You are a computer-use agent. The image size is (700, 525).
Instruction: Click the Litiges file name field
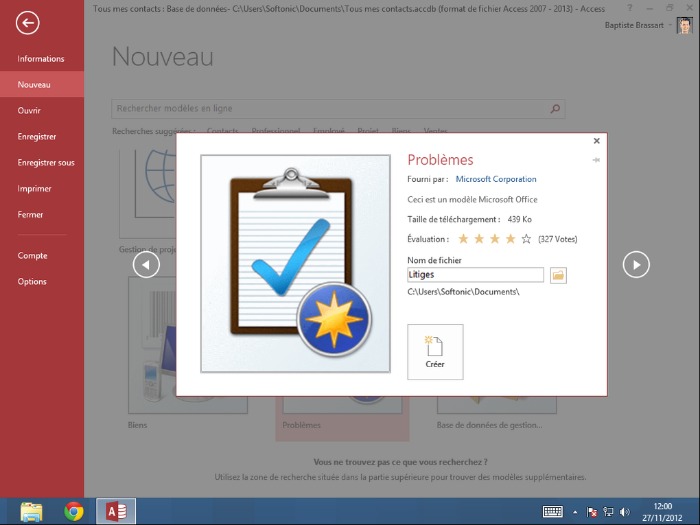click(x=475, y=275)
